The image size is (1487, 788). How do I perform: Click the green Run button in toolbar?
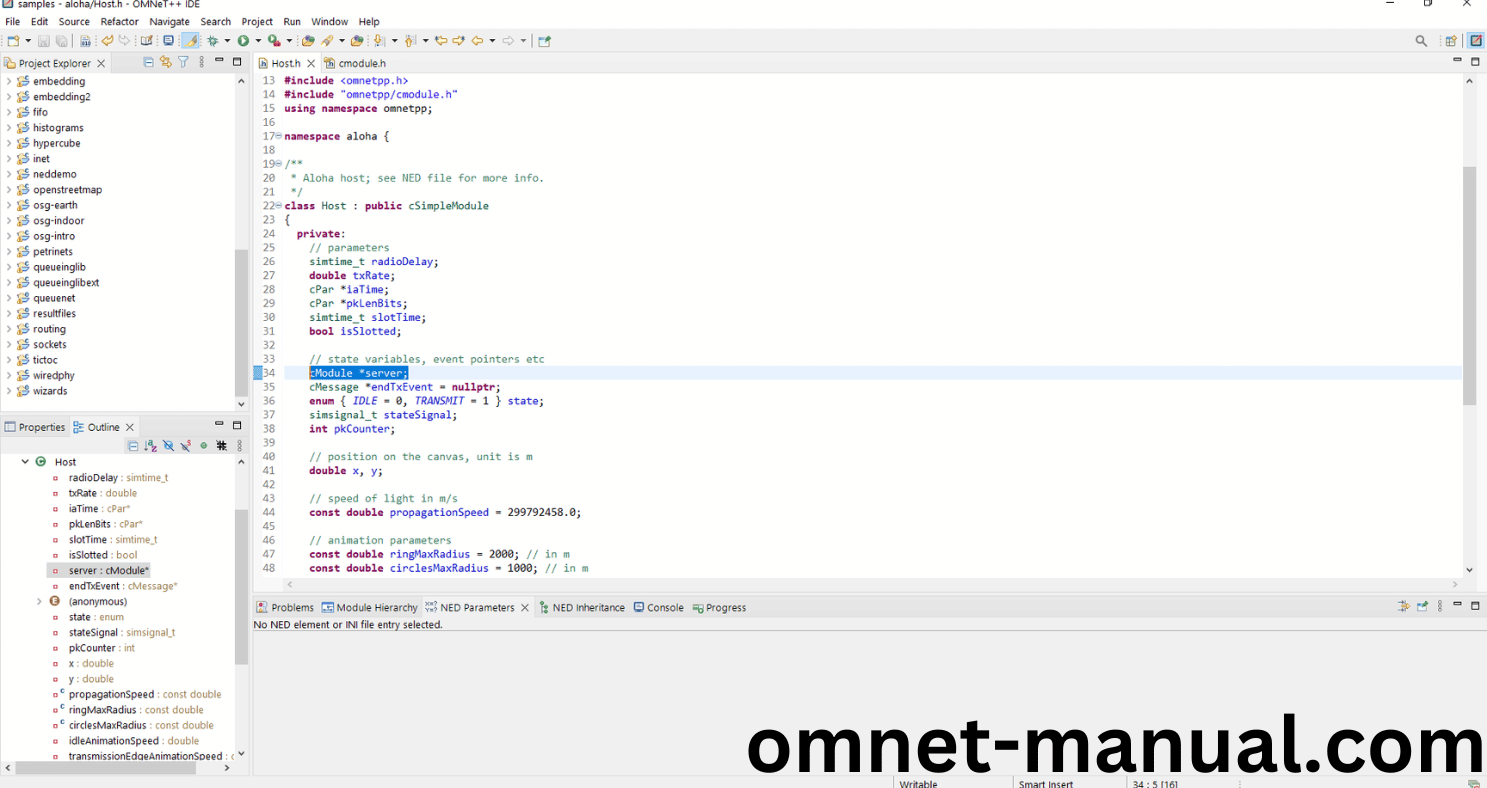[x=243, y=41]
